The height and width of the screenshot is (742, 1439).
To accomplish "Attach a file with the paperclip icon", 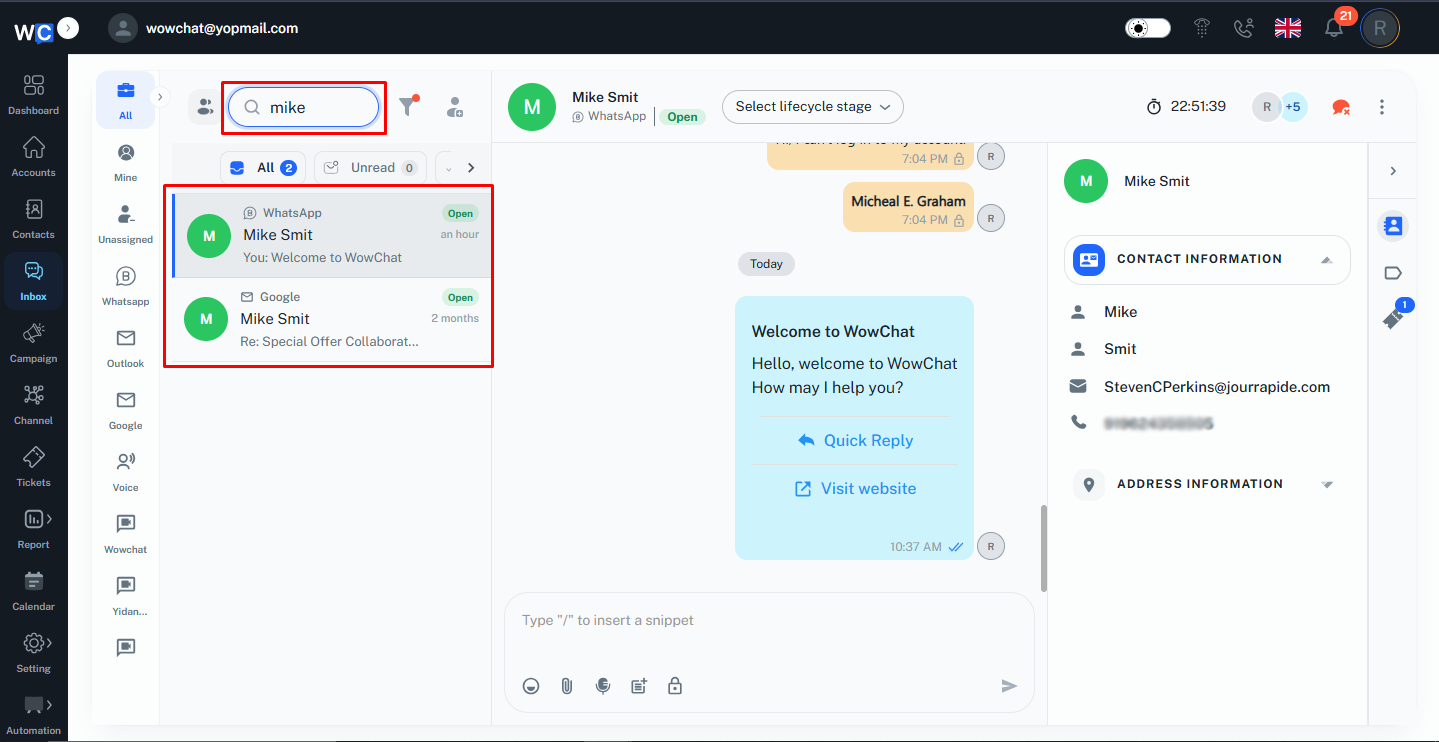I will (x=566, y=686).
